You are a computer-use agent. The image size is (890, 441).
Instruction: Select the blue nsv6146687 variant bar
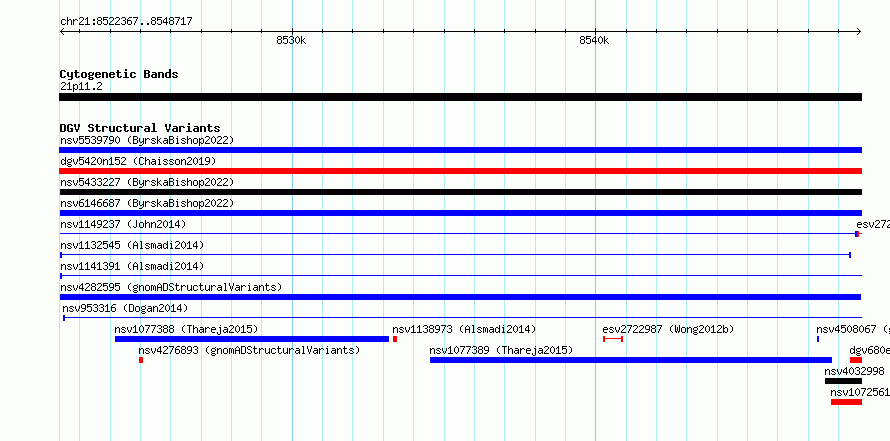pyautogui.click(x=460, y=213)
